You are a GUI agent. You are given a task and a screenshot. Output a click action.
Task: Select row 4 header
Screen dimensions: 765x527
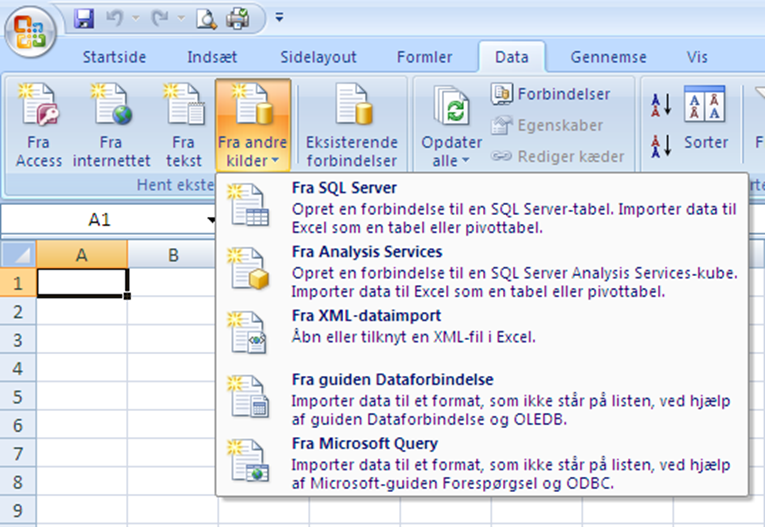tap(18, 368)
